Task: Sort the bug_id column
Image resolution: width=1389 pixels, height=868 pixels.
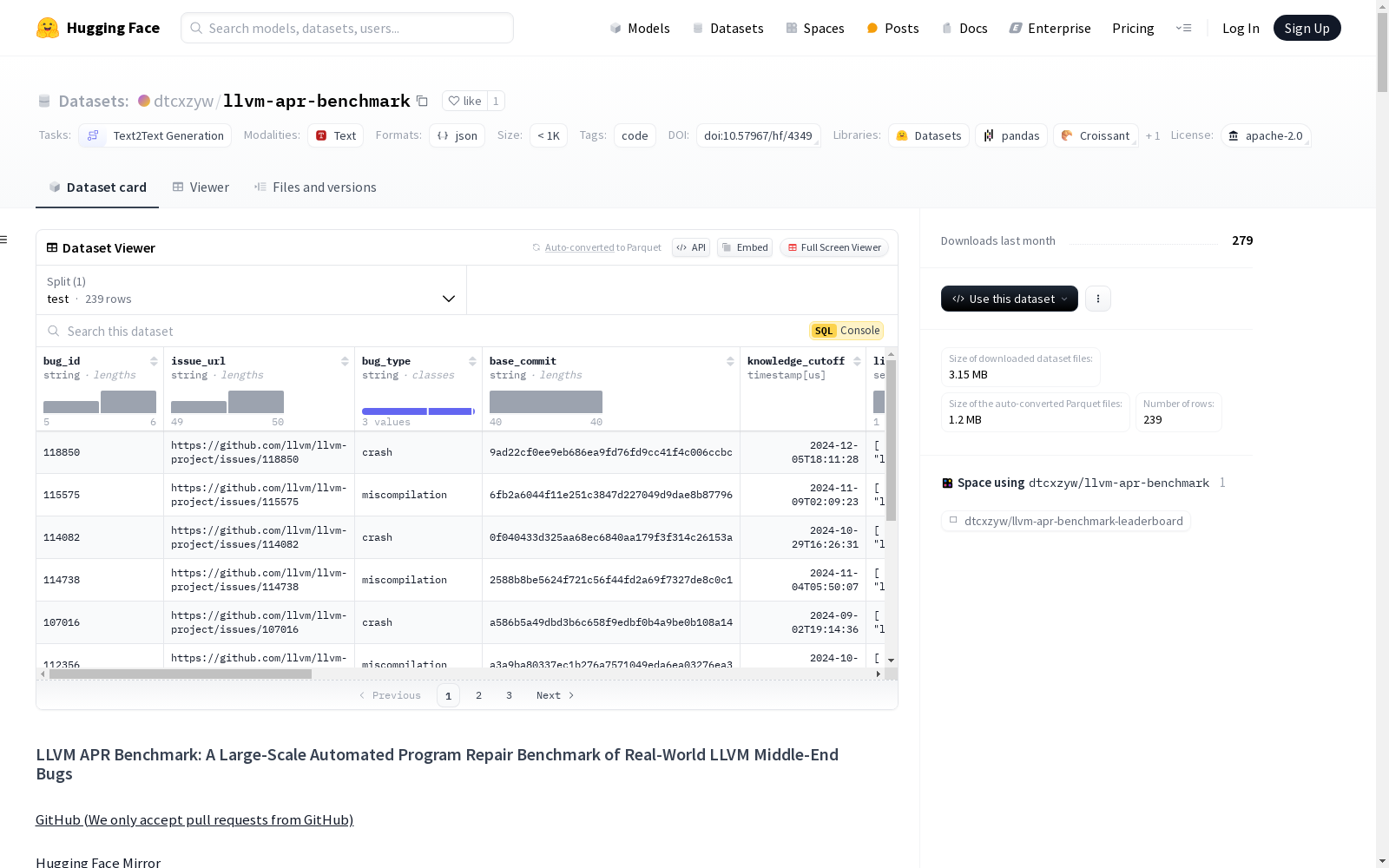Action: [x=154, y=361]
